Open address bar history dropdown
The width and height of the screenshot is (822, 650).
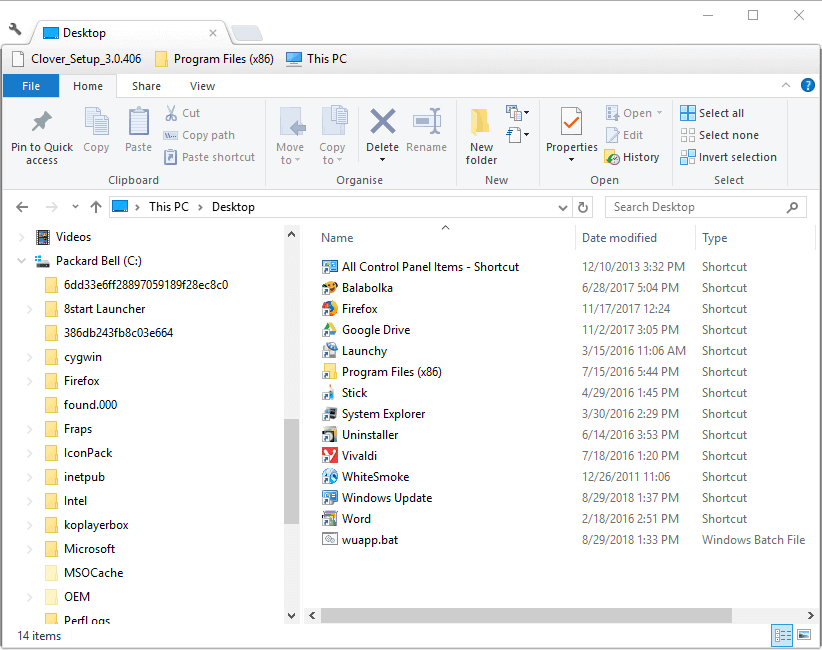point(563,207)
